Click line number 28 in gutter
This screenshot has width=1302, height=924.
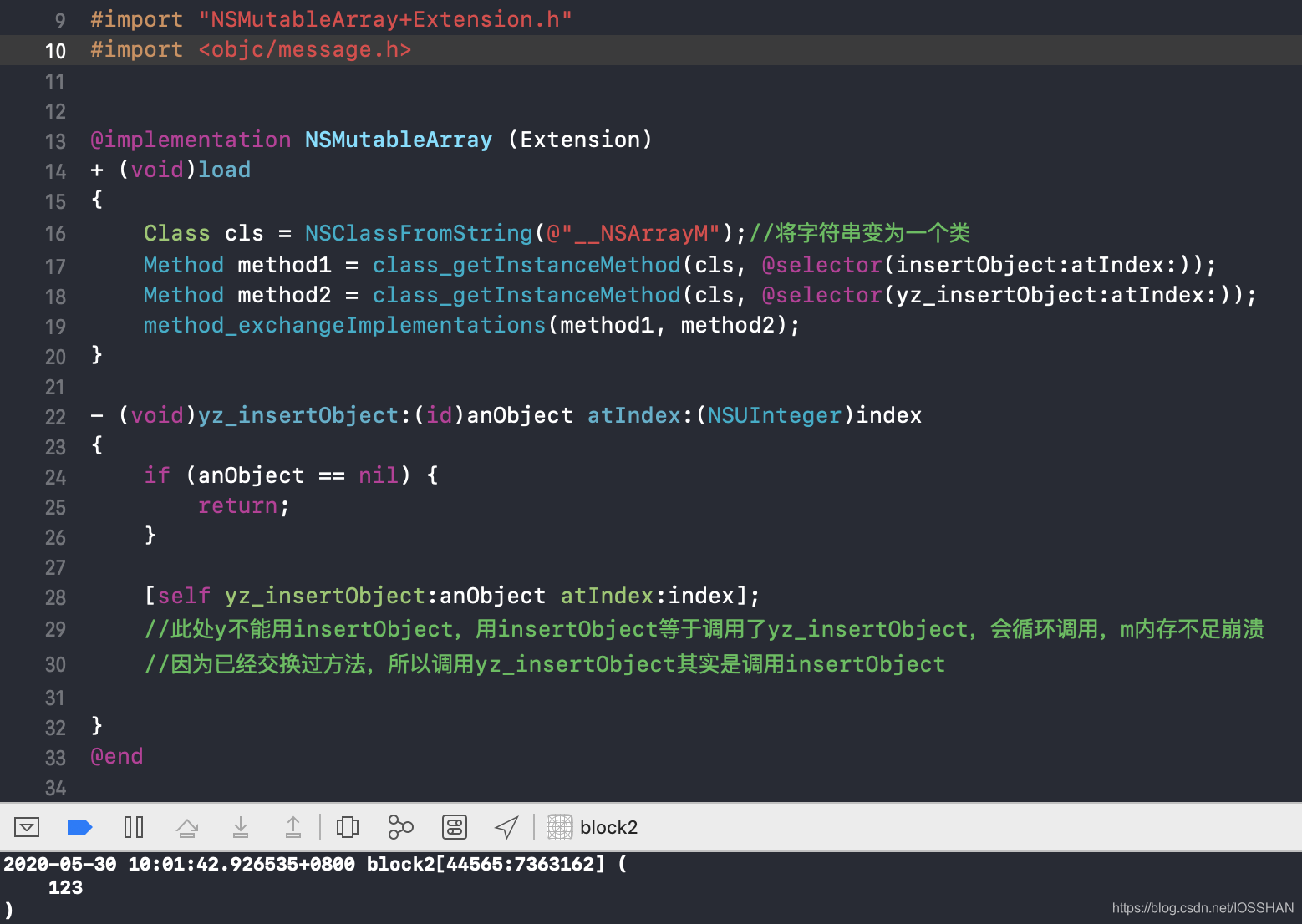[x=55, y=598]
